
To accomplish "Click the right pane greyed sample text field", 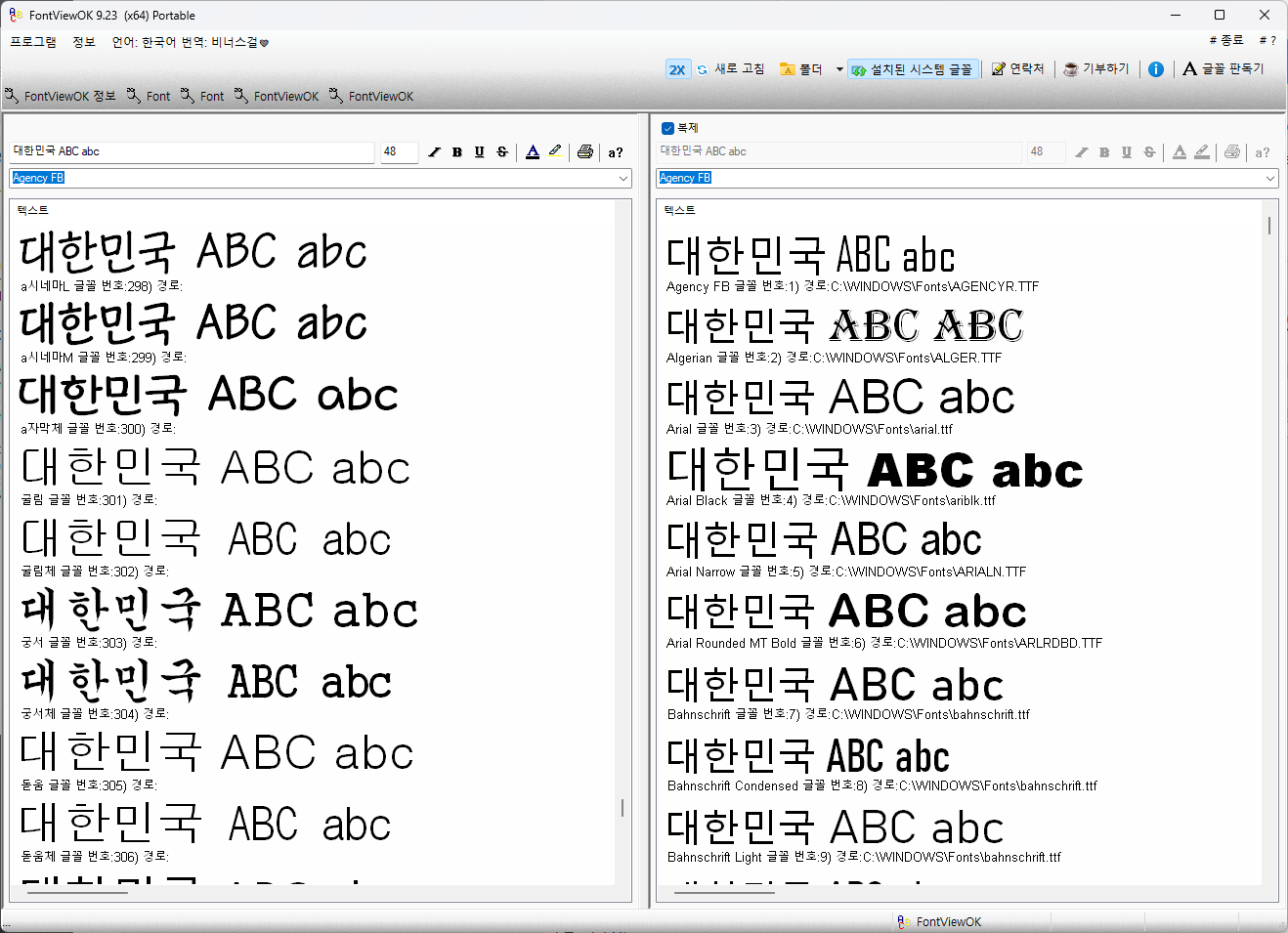I will pos(838,151).
